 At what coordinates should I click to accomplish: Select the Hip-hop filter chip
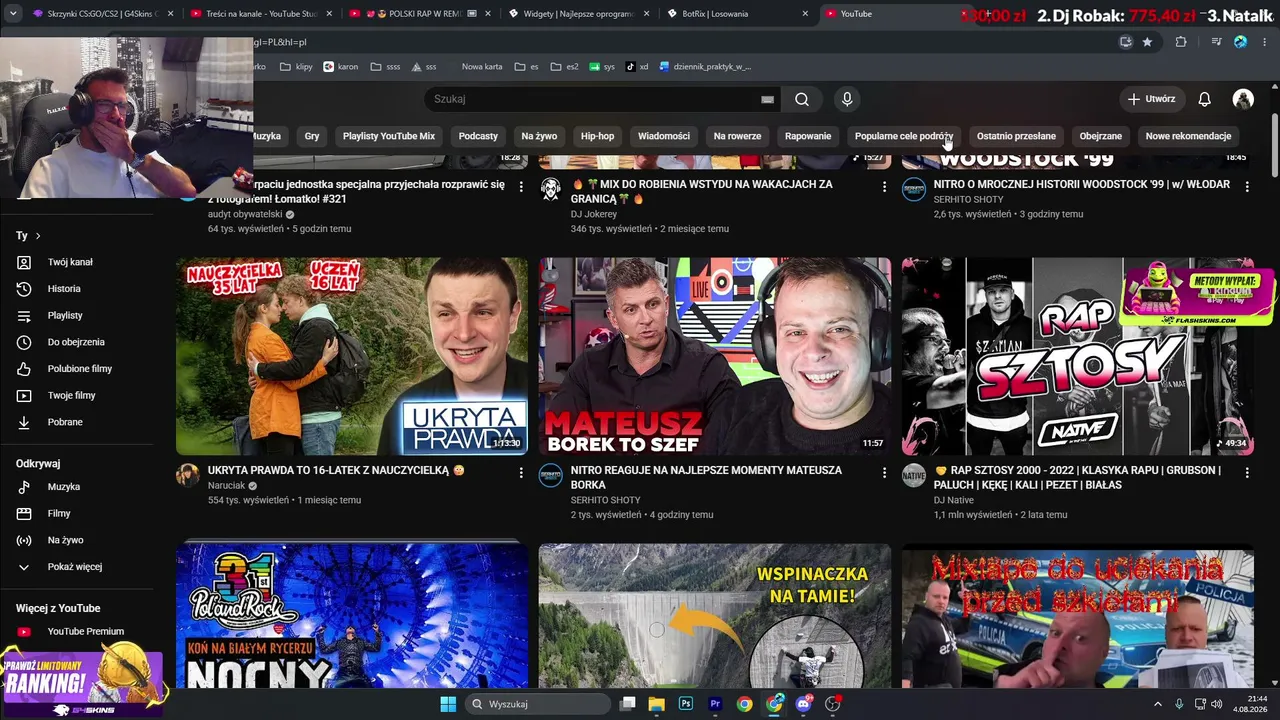[x=598, y=136]
